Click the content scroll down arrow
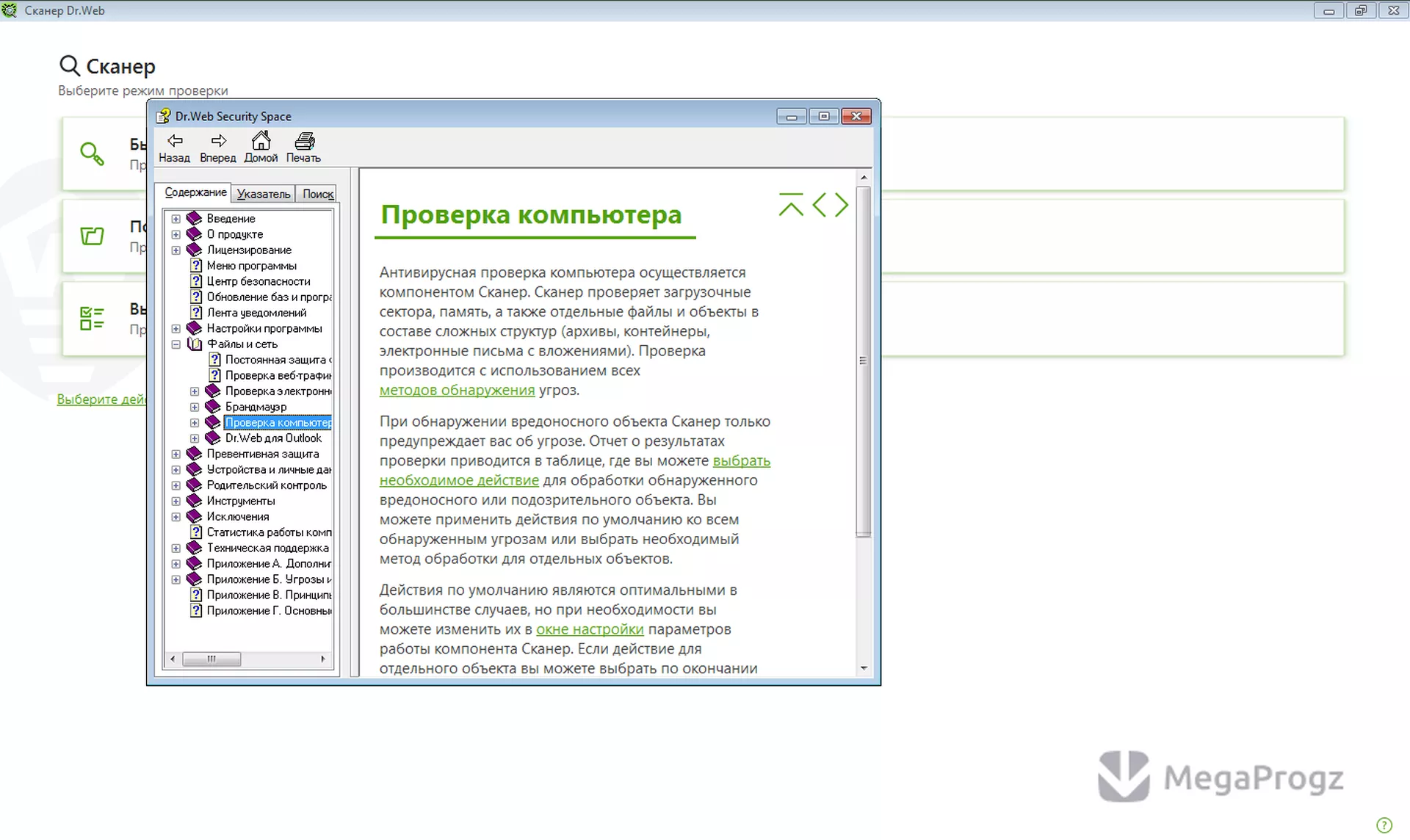The height and width of the screenshot is (840, 1410). pyautogui.click(x=864, y=668)
